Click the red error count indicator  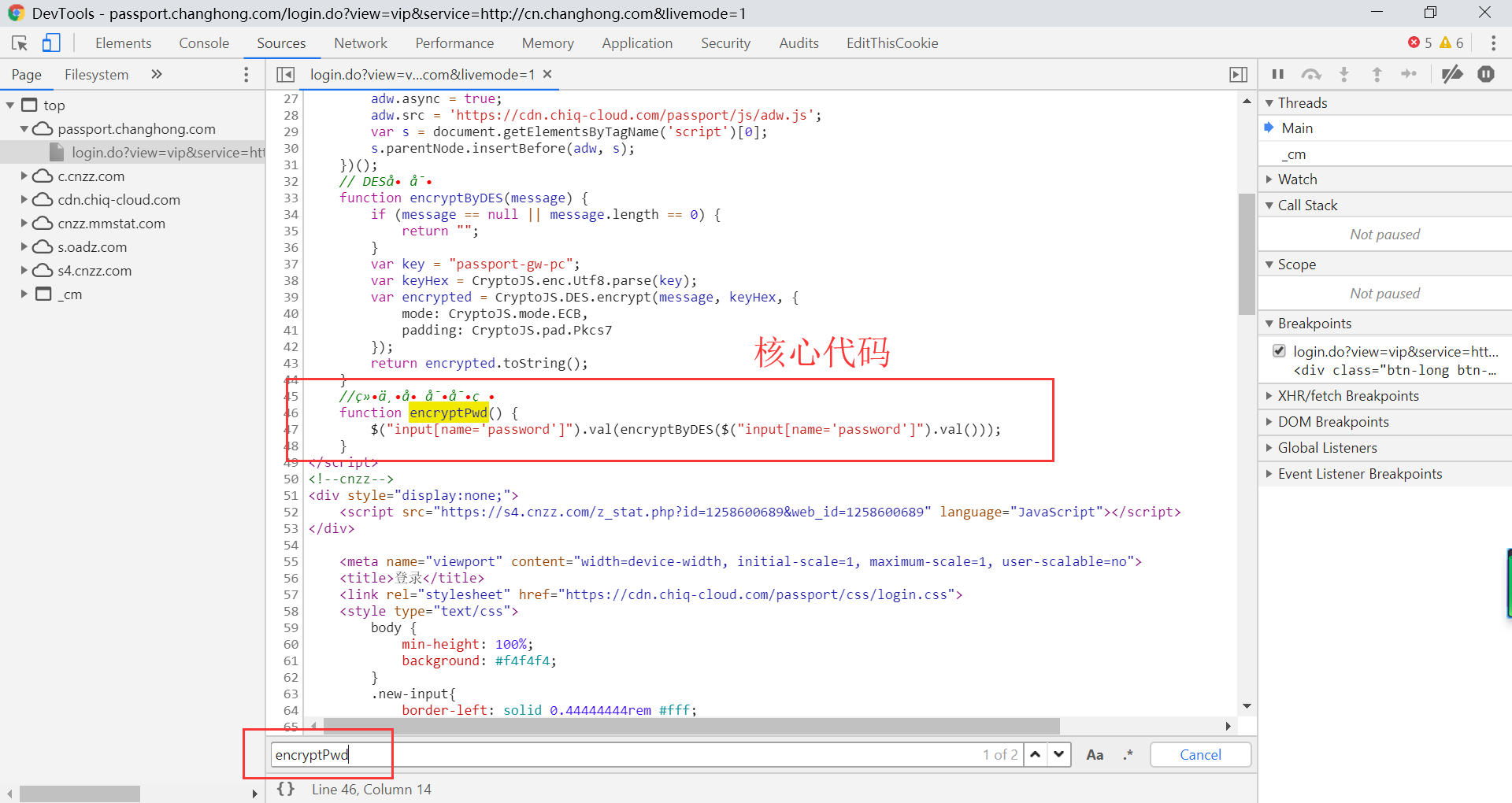tap(1420, 43)
